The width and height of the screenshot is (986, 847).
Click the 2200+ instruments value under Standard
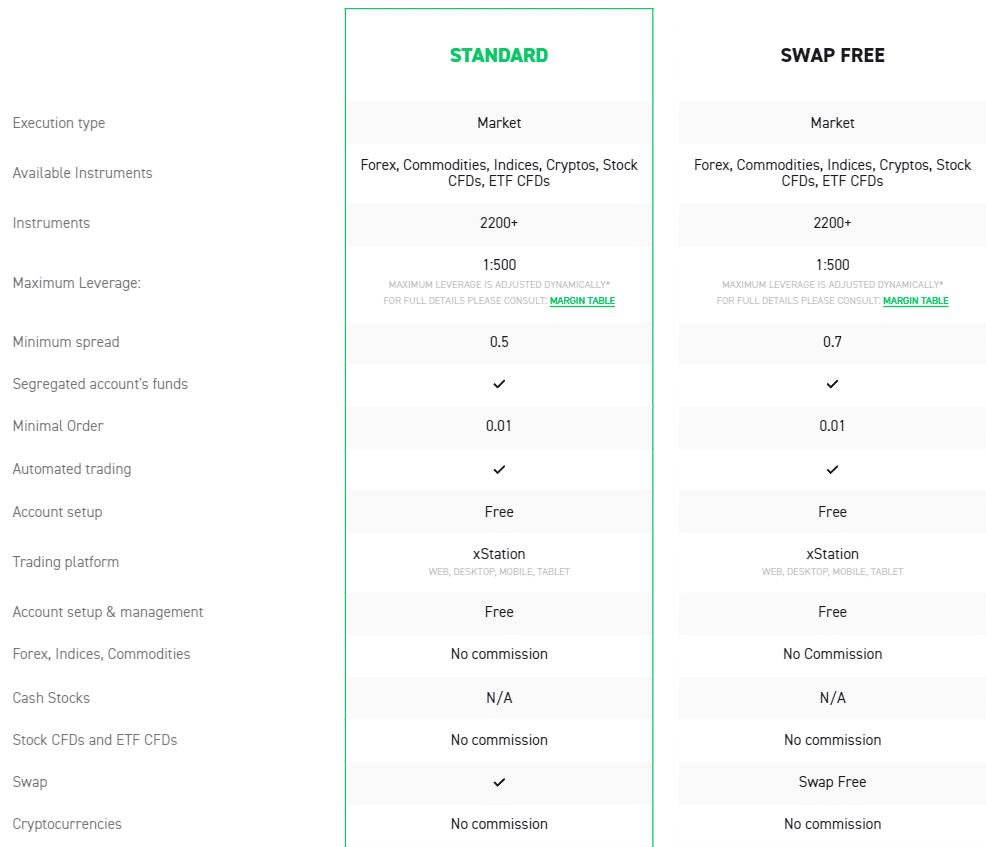(499, 223)
